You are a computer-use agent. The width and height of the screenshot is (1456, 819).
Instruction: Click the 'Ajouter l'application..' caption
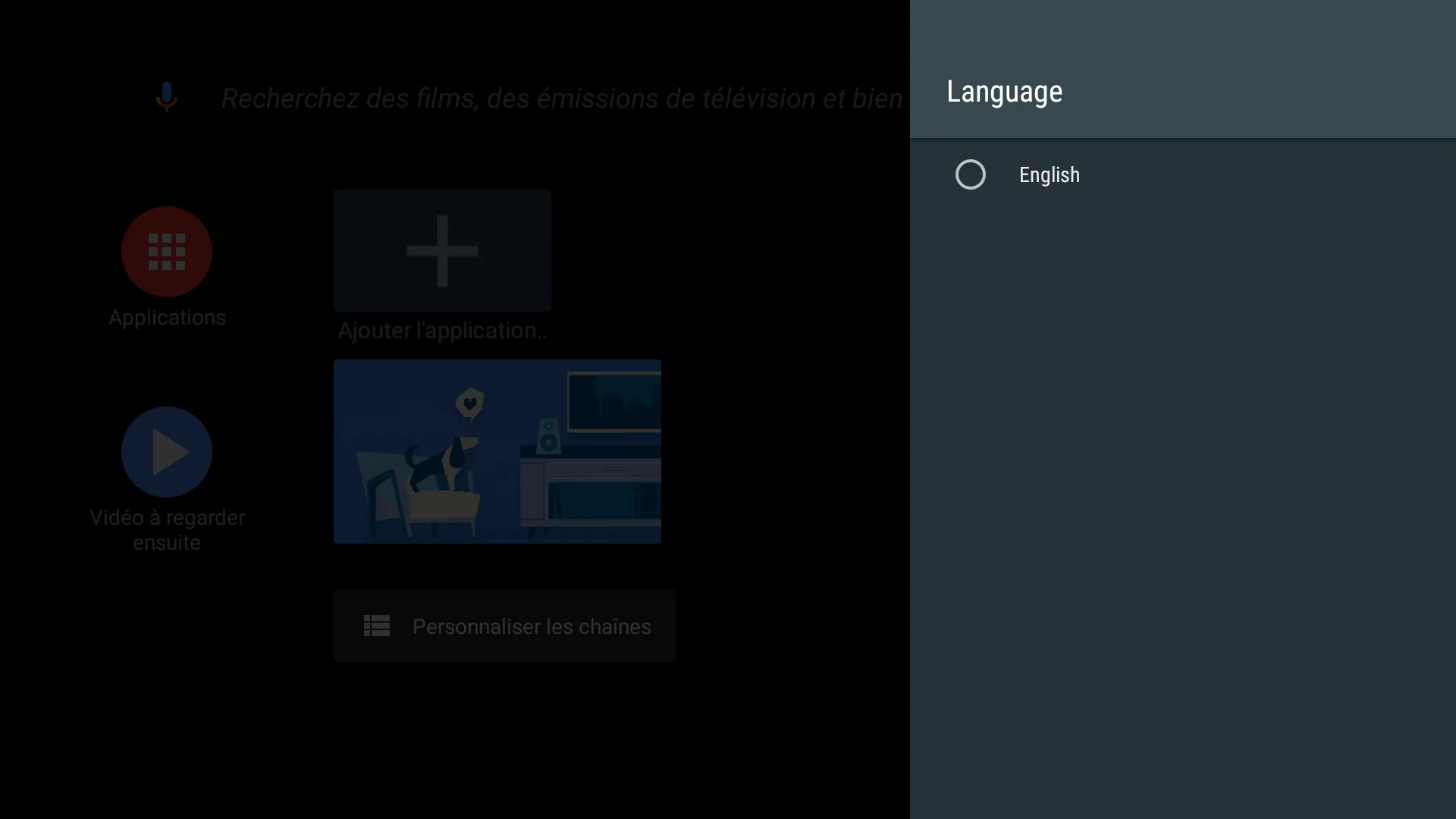click(x=442, y=331)
